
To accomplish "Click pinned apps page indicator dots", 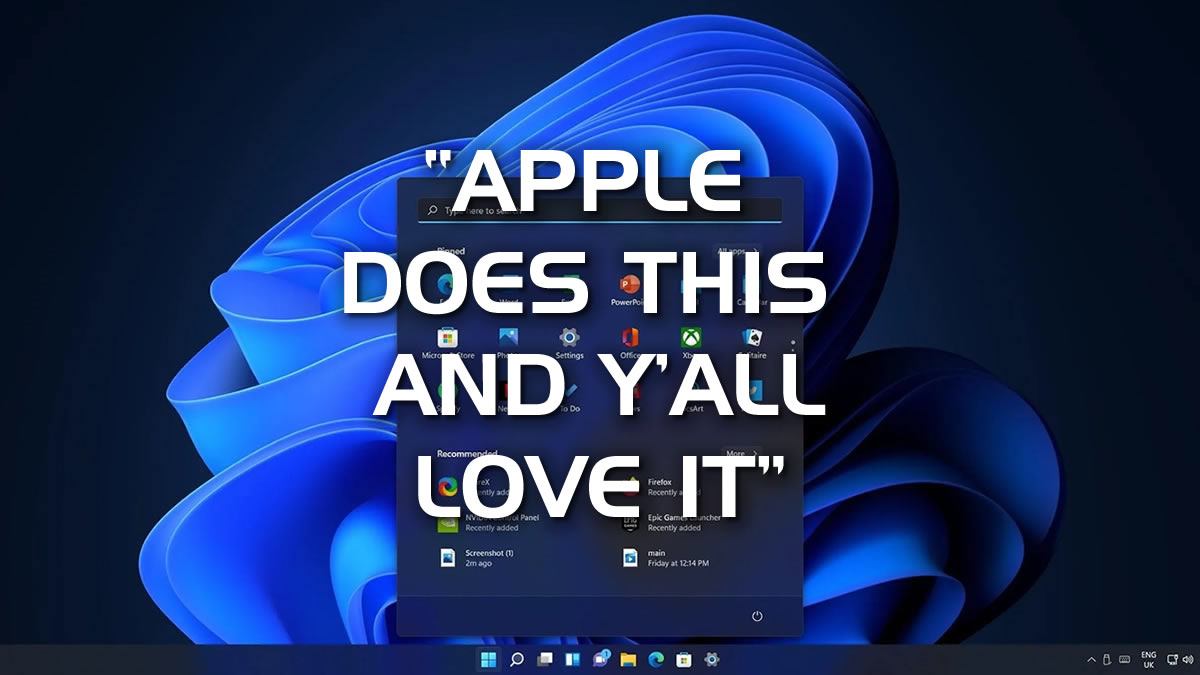I will coord(793,344).
